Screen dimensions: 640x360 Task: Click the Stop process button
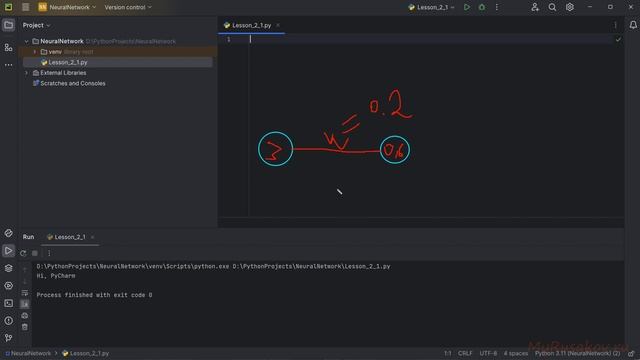tap(35, 253)
